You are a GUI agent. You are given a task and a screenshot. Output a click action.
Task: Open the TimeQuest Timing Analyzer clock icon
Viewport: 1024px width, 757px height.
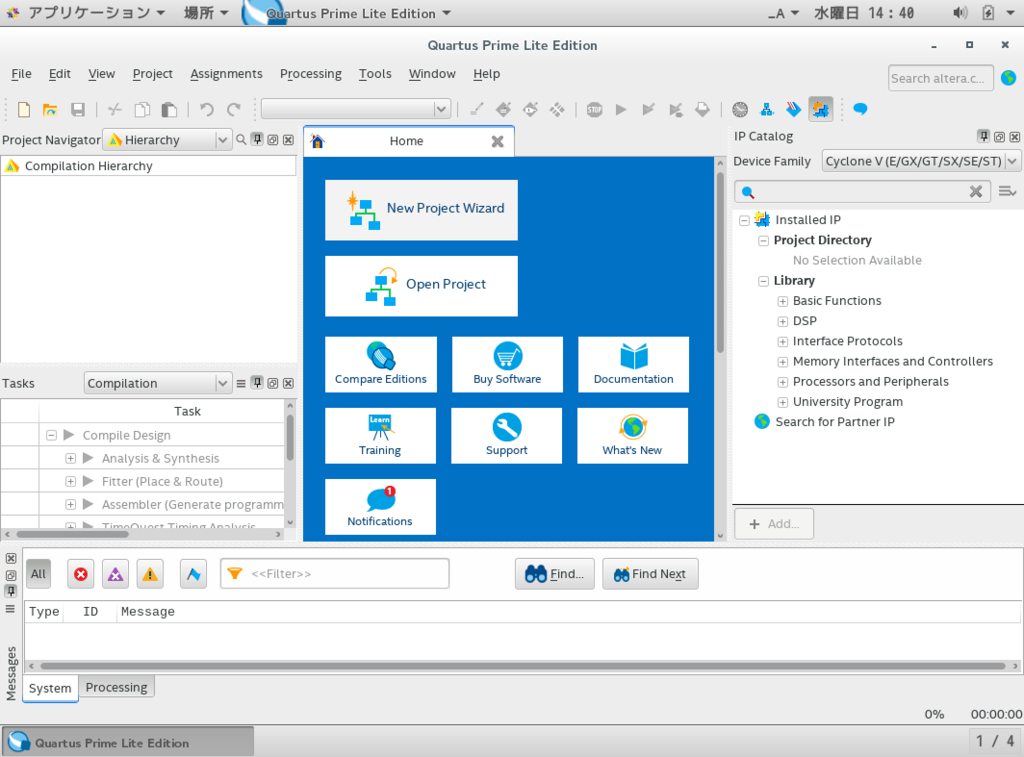tap(740, 109)
